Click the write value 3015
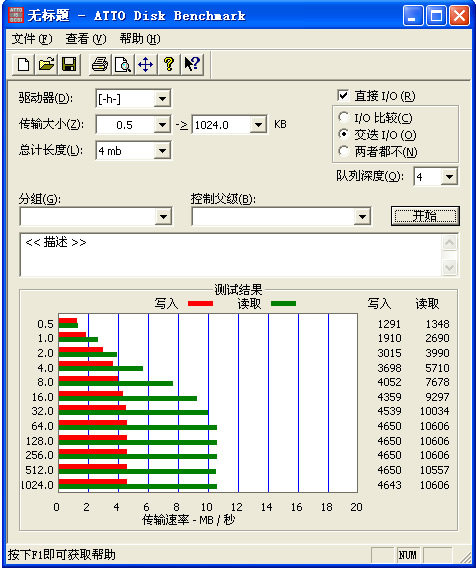Screen dimensions: 476x570 pos(389,353)
